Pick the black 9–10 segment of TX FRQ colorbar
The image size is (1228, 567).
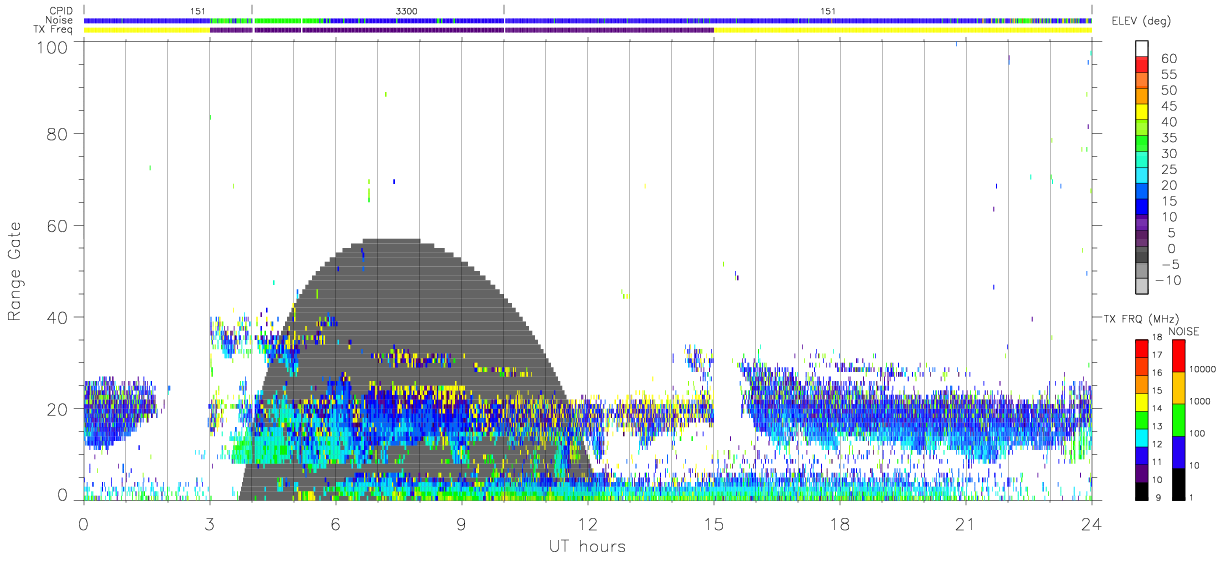1142,490
